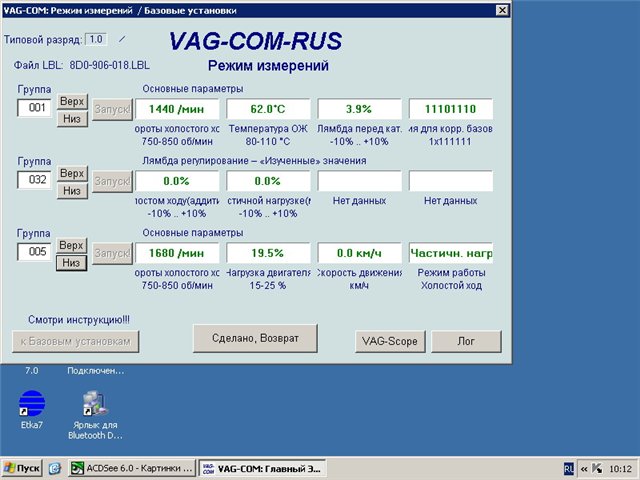Image resolution: width=640 pixels, height=480 pixels.
Task: Click the к Базовым установкам button
Action: click(76, 341)
